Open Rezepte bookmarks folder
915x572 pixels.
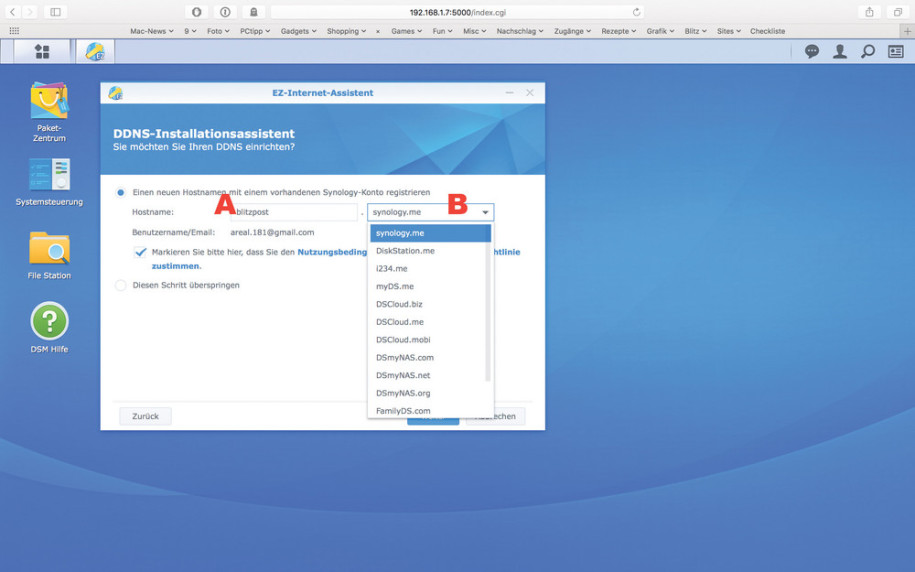click(x=619, y=31)
